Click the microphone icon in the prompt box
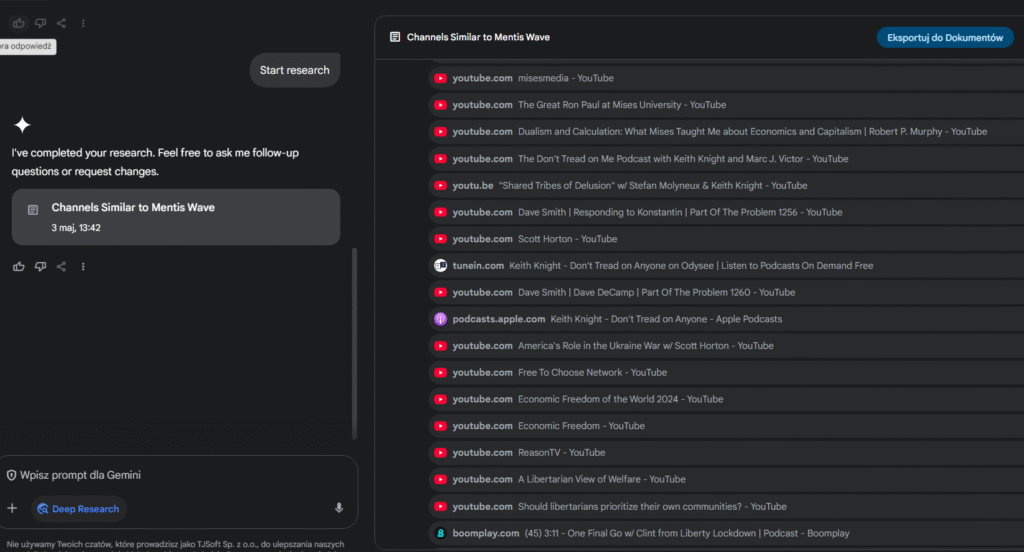The height and width of the screenshot is (552, 1024). 339,508
